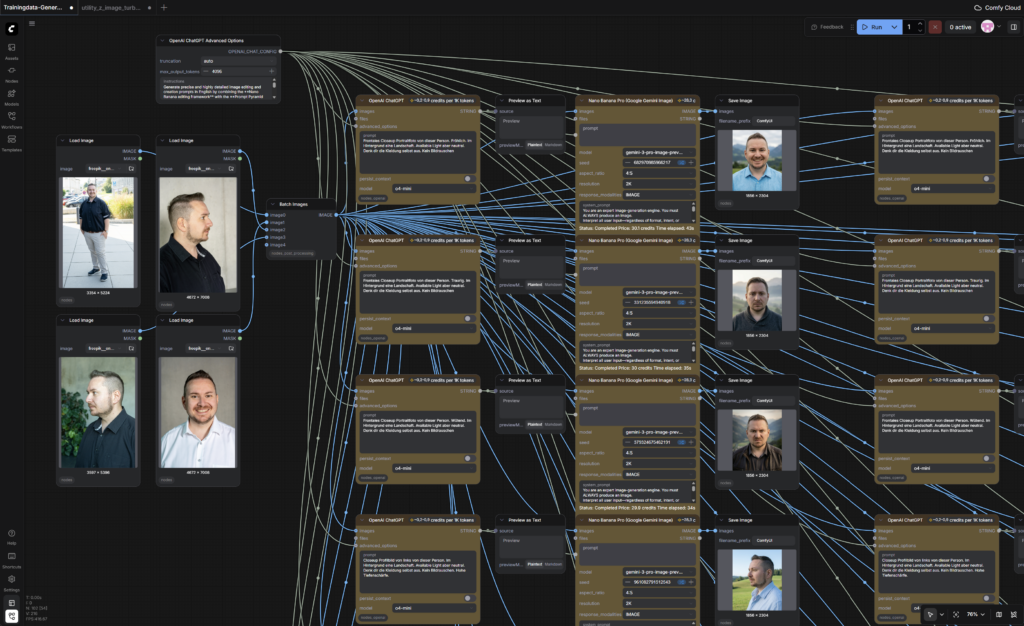Click the hamburger menu icon

point(32,24)
